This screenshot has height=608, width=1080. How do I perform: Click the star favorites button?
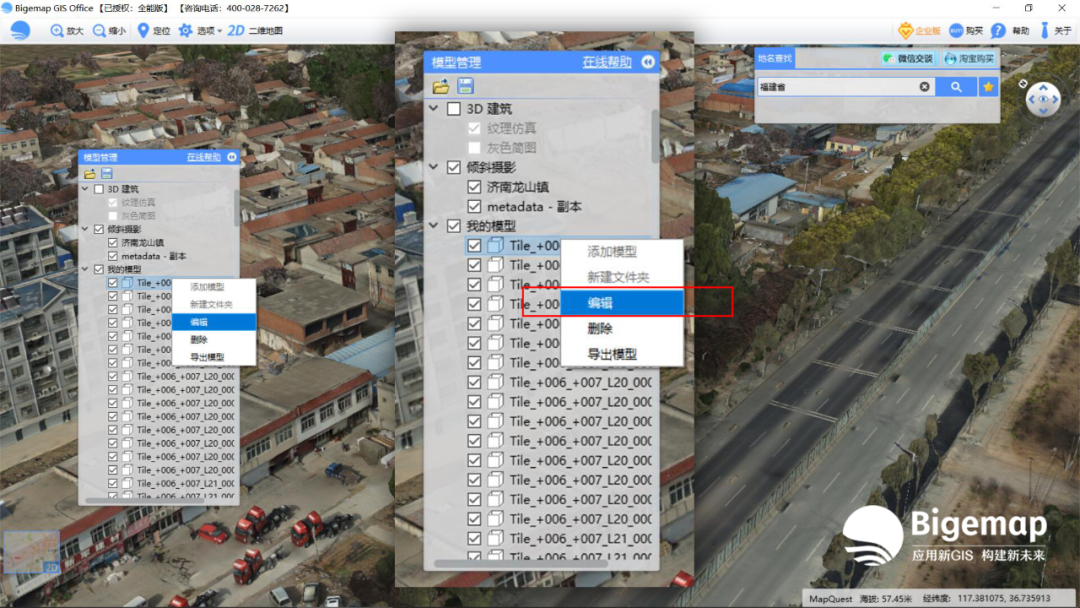click(988, 87)
